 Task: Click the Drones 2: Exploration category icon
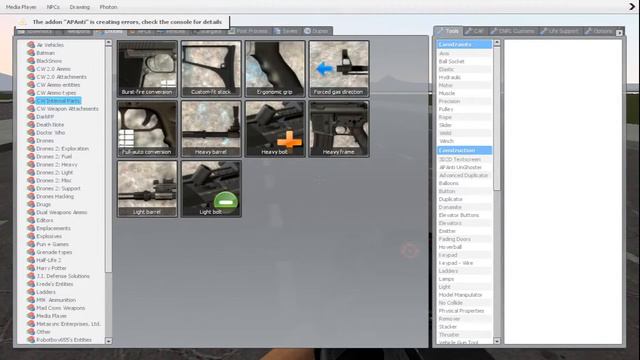(31, 149)
